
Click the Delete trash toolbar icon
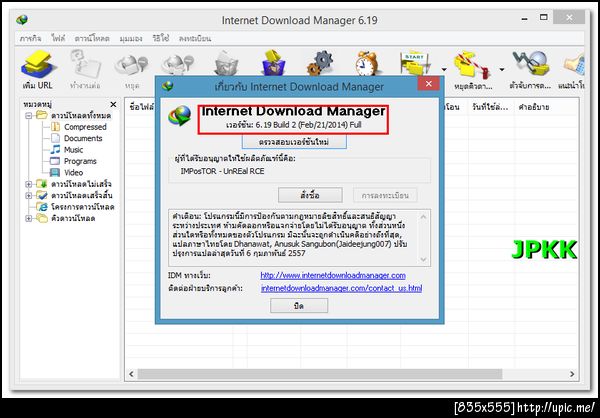pyautogui.click(x=226, y=63)
